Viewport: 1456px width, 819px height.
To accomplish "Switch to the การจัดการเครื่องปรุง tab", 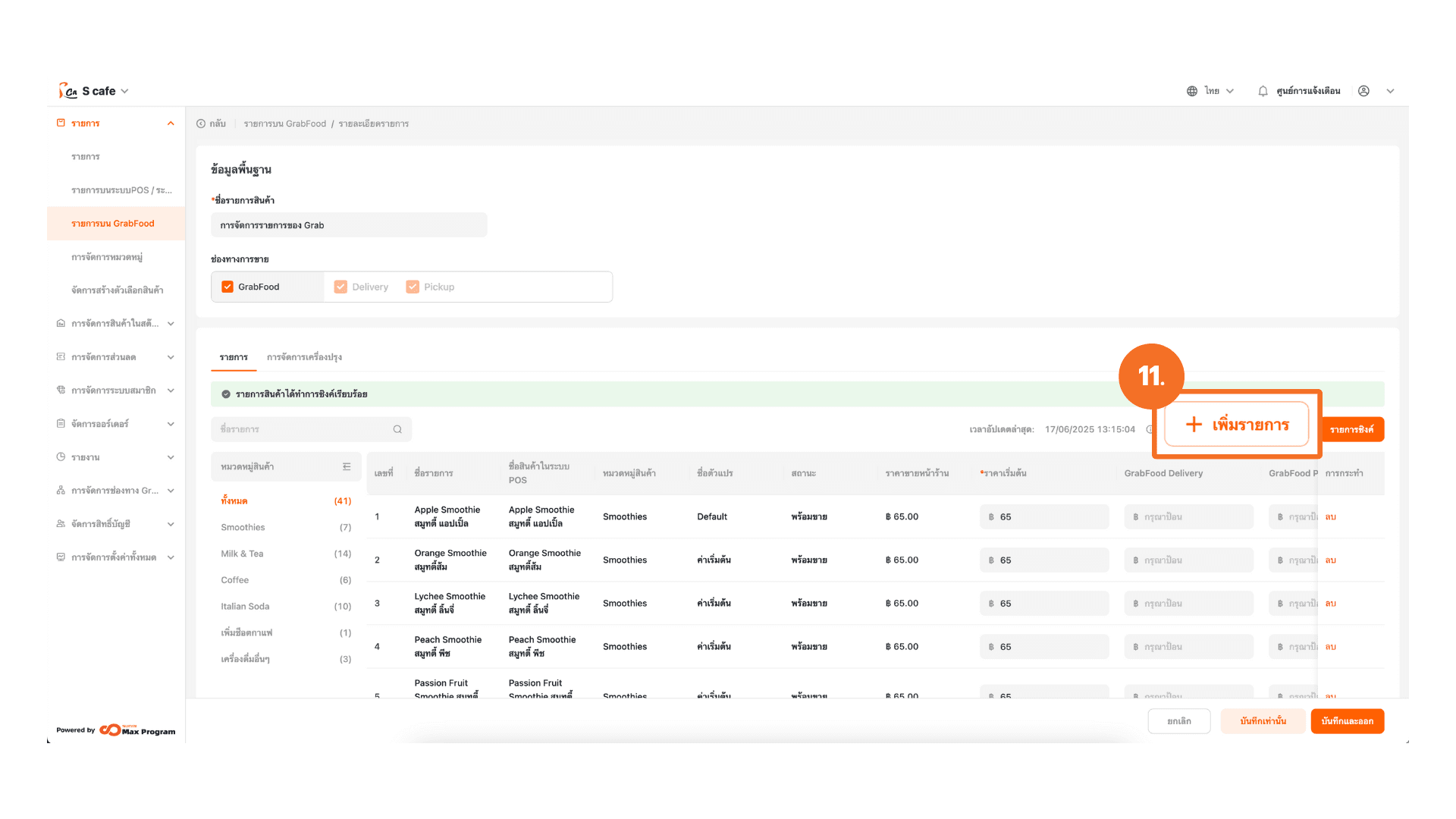I will (x=304, y=357).
